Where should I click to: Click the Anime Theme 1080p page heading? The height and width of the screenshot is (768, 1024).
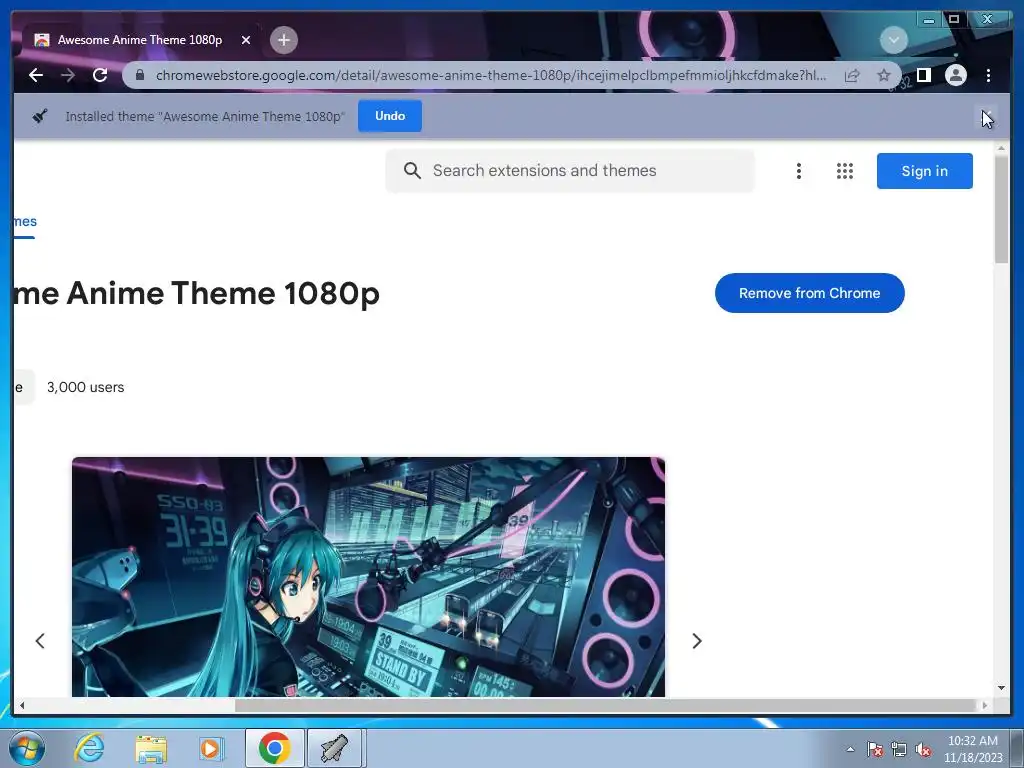(x=197, y=293)
